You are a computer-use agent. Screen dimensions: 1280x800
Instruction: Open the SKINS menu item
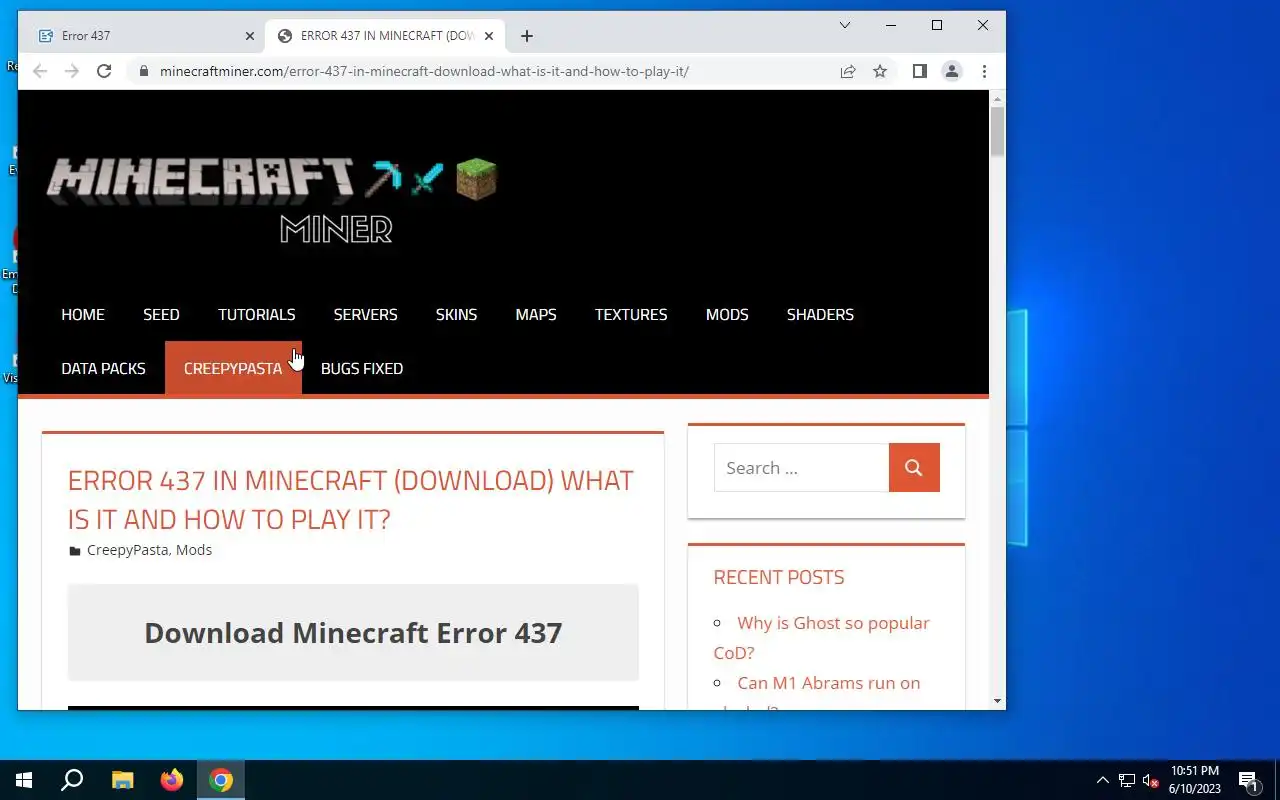[x=456, y=314]
